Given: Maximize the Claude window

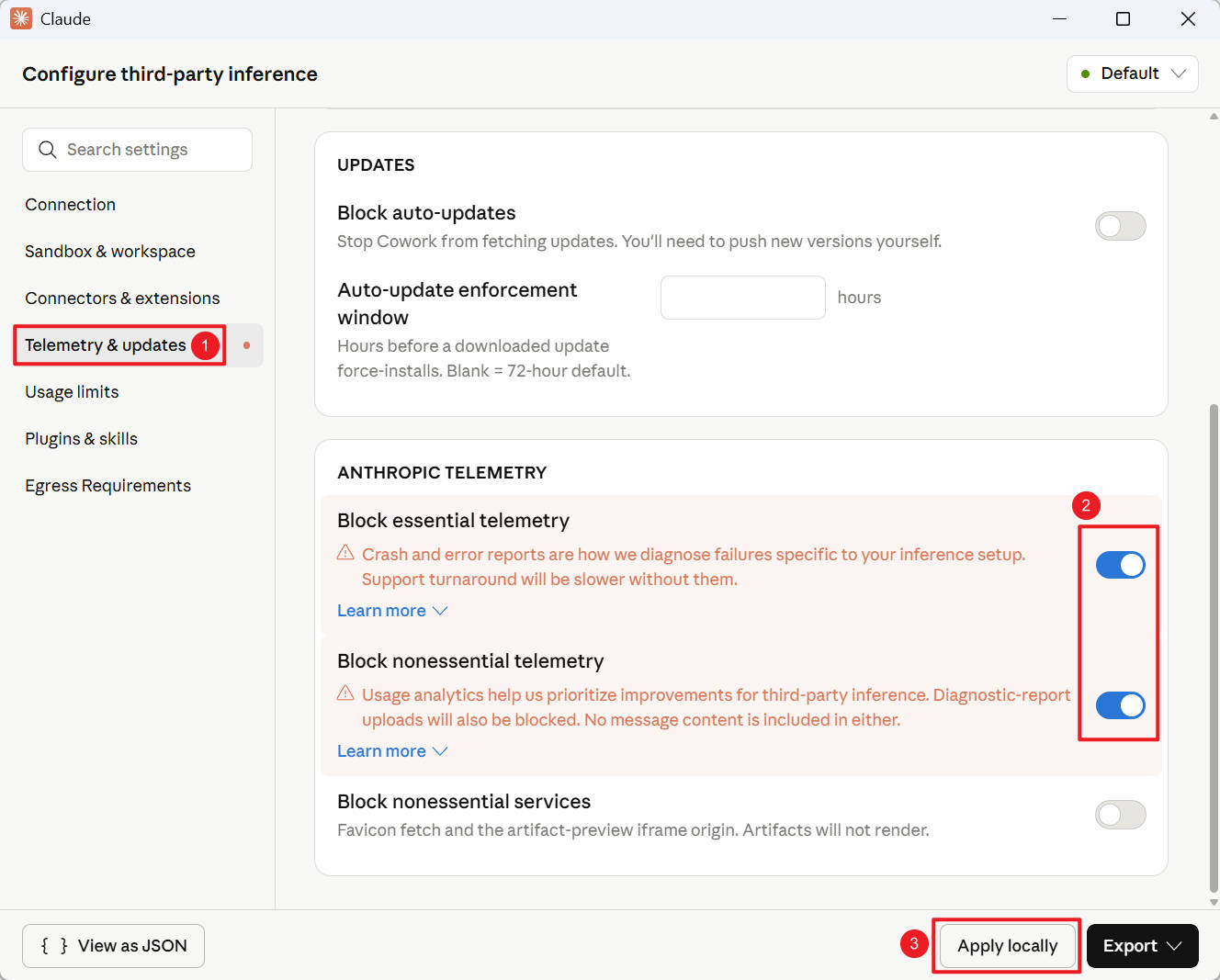Looking at the screenshot, I should (x=1123, y=18).
